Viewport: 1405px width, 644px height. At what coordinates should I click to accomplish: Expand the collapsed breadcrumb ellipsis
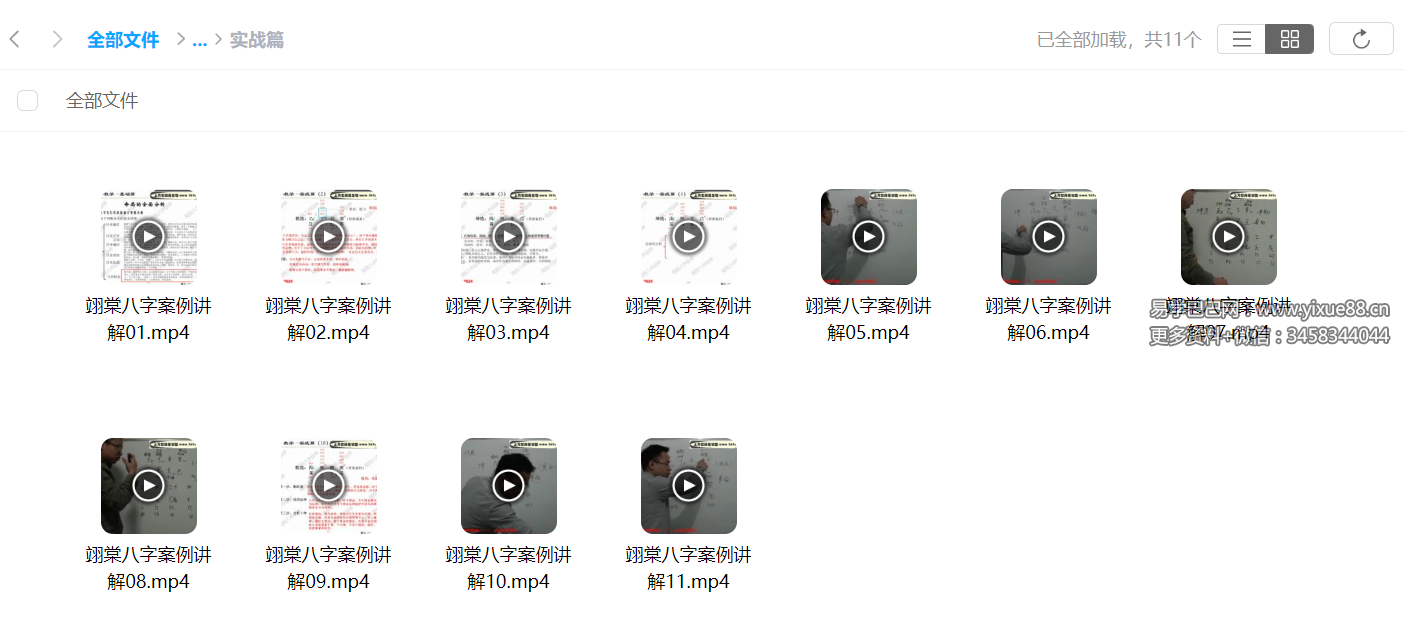[199, 40]
